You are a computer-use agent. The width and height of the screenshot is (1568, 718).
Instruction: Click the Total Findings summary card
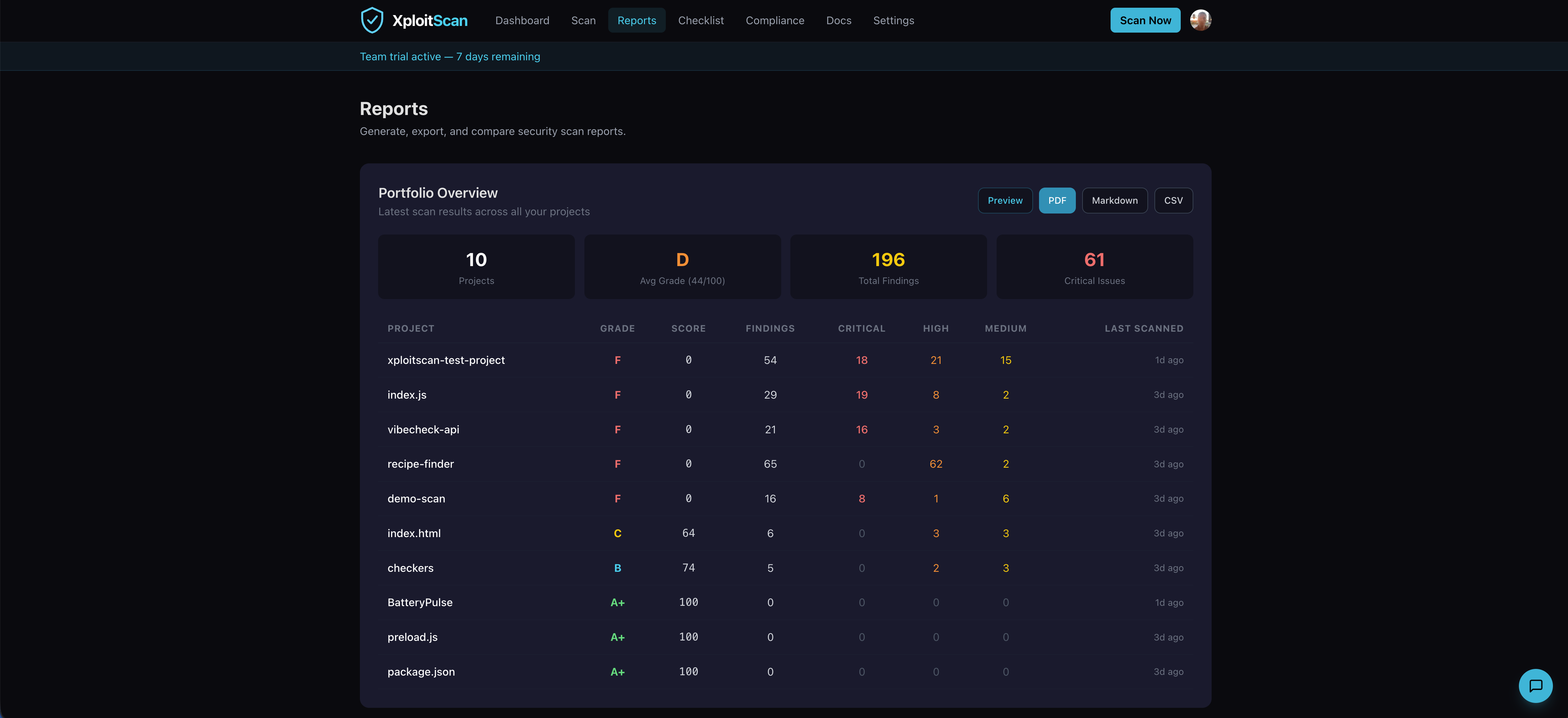[888, 267]
